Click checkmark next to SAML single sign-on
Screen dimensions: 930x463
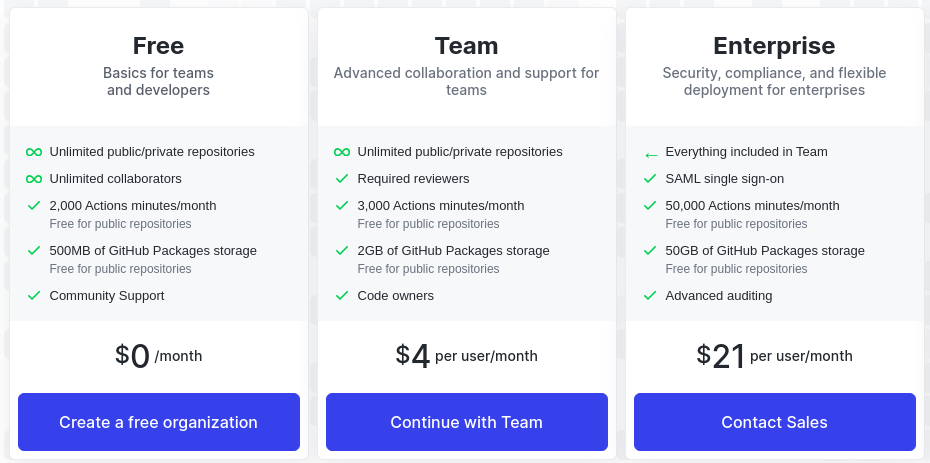click(x=650, y=178)
